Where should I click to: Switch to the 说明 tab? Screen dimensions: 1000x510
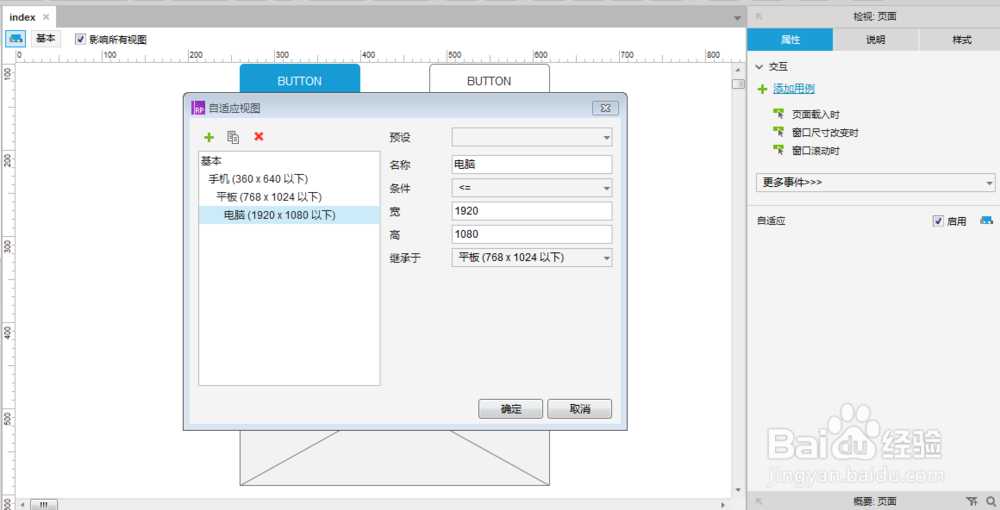pos(876,40)
